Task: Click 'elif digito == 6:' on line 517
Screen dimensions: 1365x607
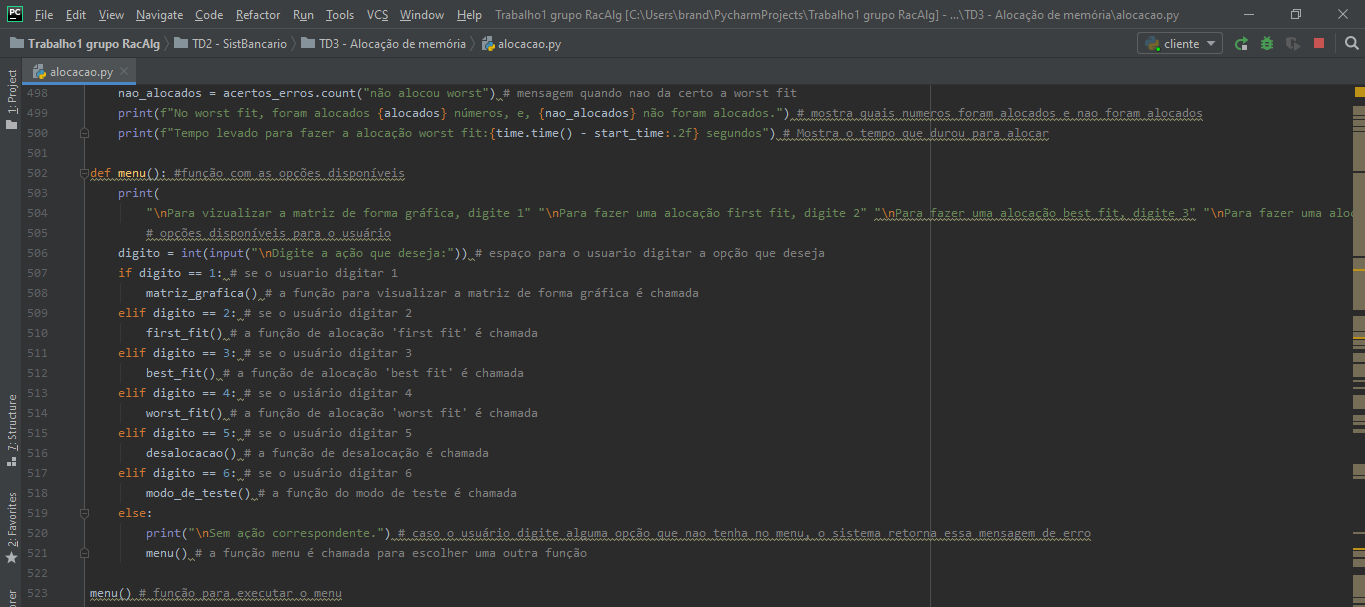Action: (x=177, y=473)
